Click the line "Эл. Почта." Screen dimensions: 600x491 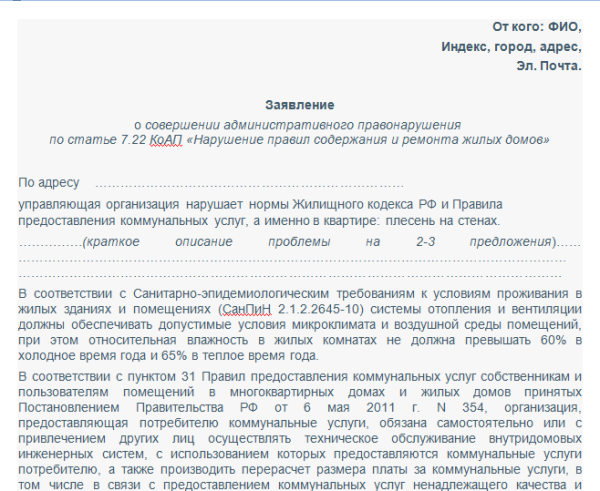click(x=549, y=66)
